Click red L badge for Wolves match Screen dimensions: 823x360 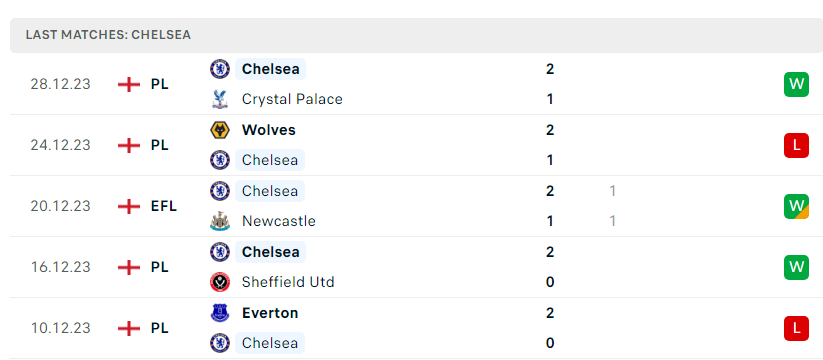[x=796, y=145]
